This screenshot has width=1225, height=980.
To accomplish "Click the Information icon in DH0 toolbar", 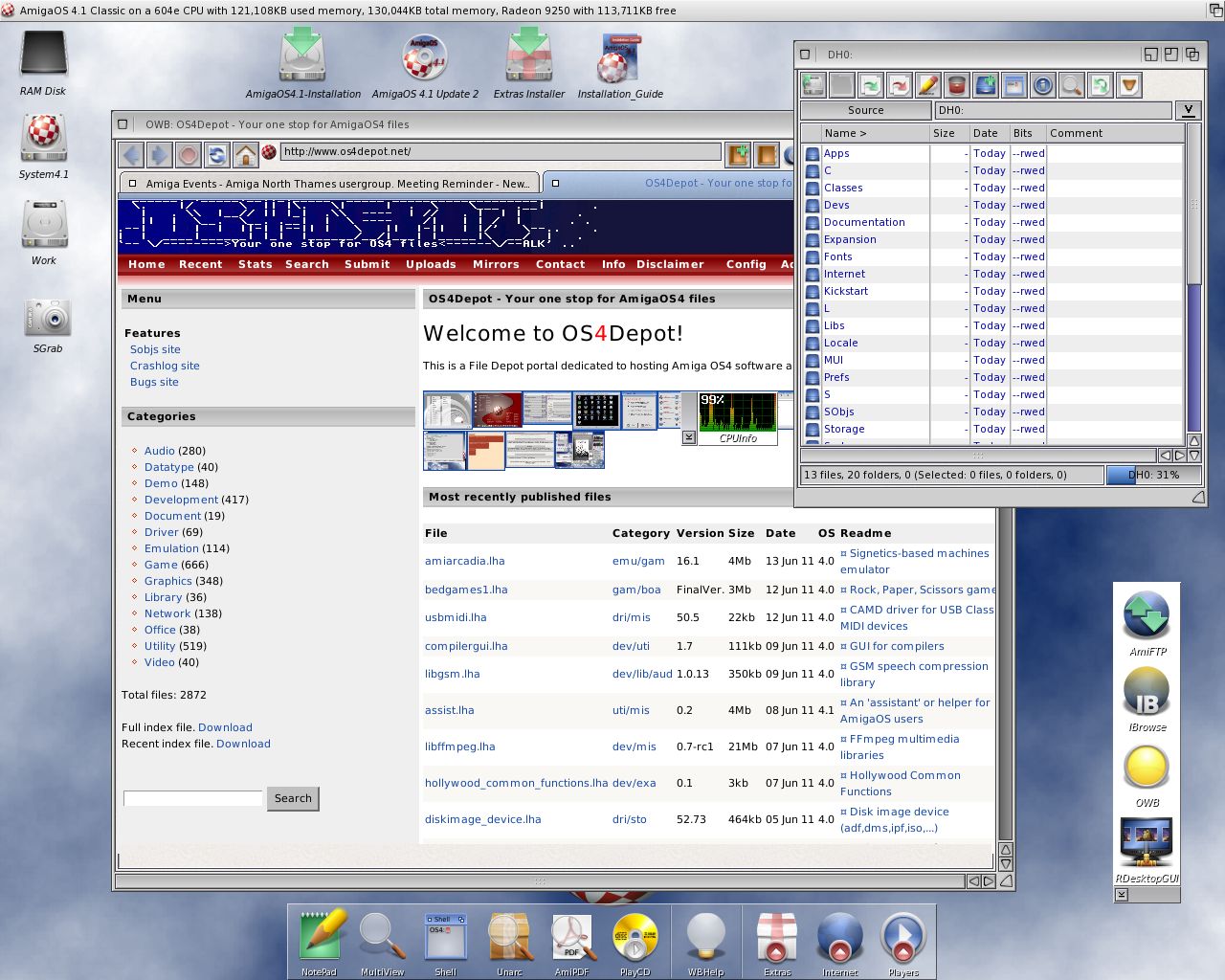I will [x=1043, y=85].
